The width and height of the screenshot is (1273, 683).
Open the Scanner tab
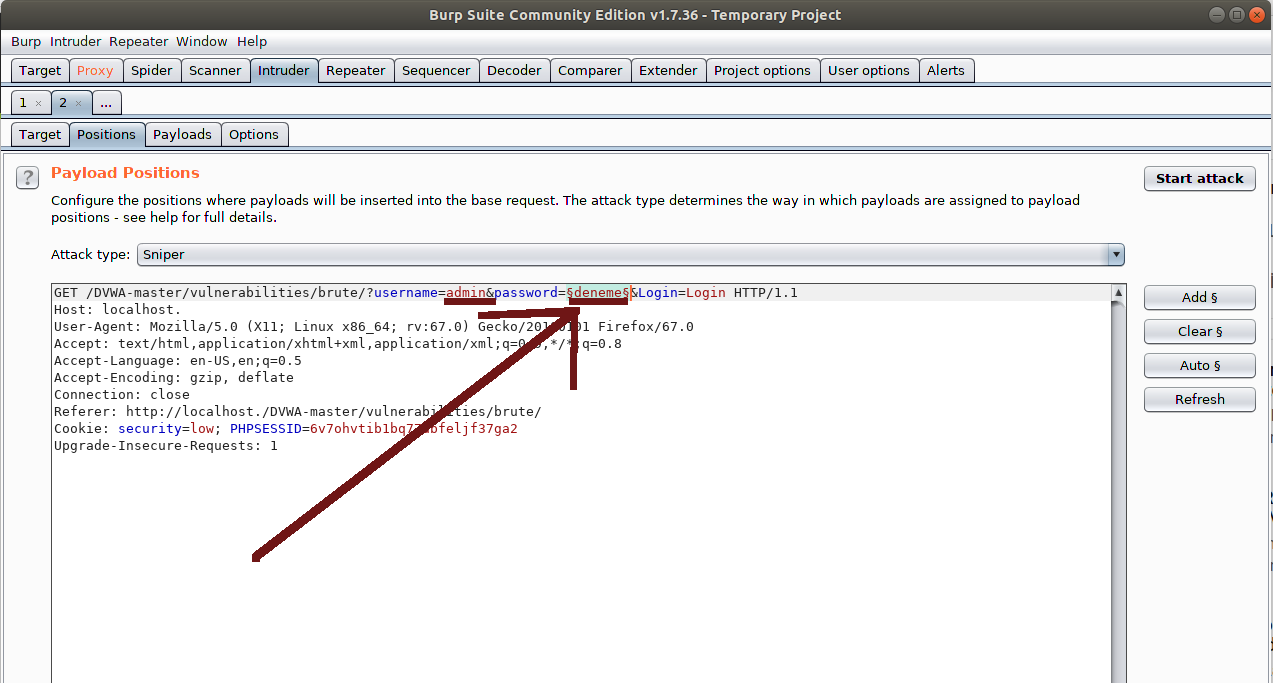point(215,70)
